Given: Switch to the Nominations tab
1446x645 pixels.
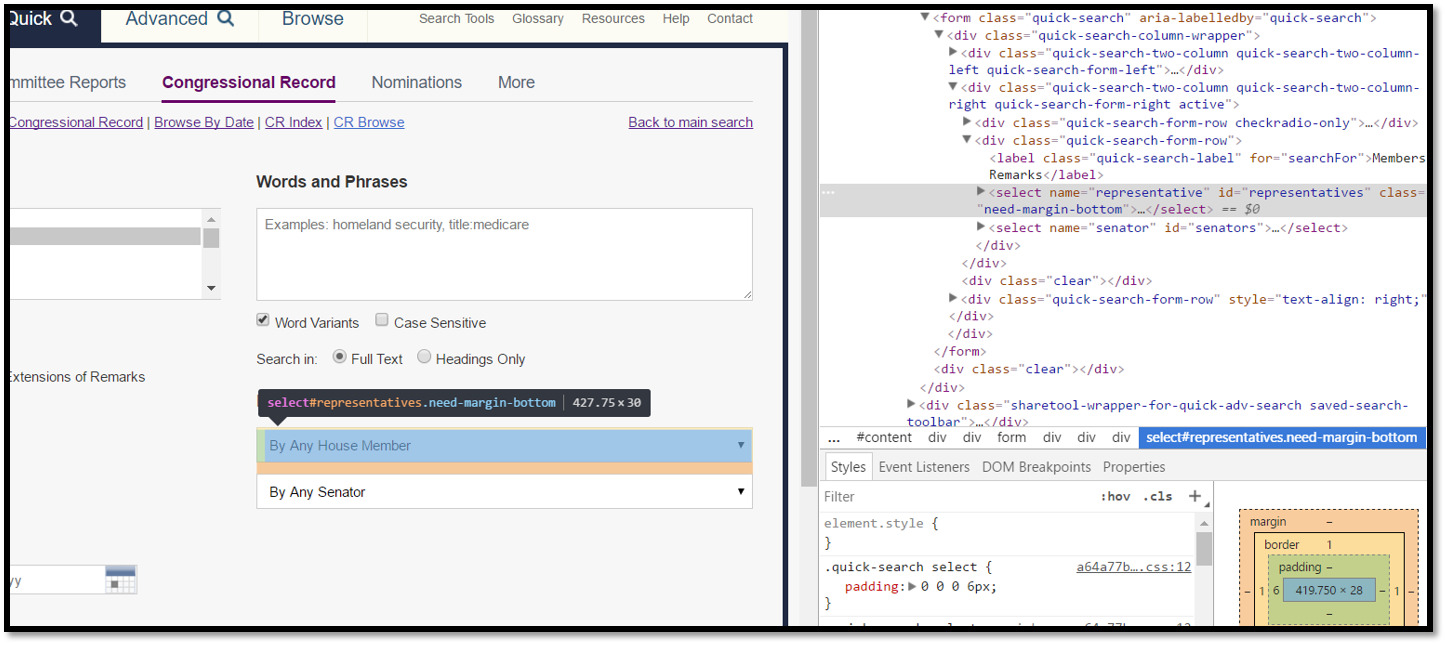Looking at the screenshot, I should [416, 83].
